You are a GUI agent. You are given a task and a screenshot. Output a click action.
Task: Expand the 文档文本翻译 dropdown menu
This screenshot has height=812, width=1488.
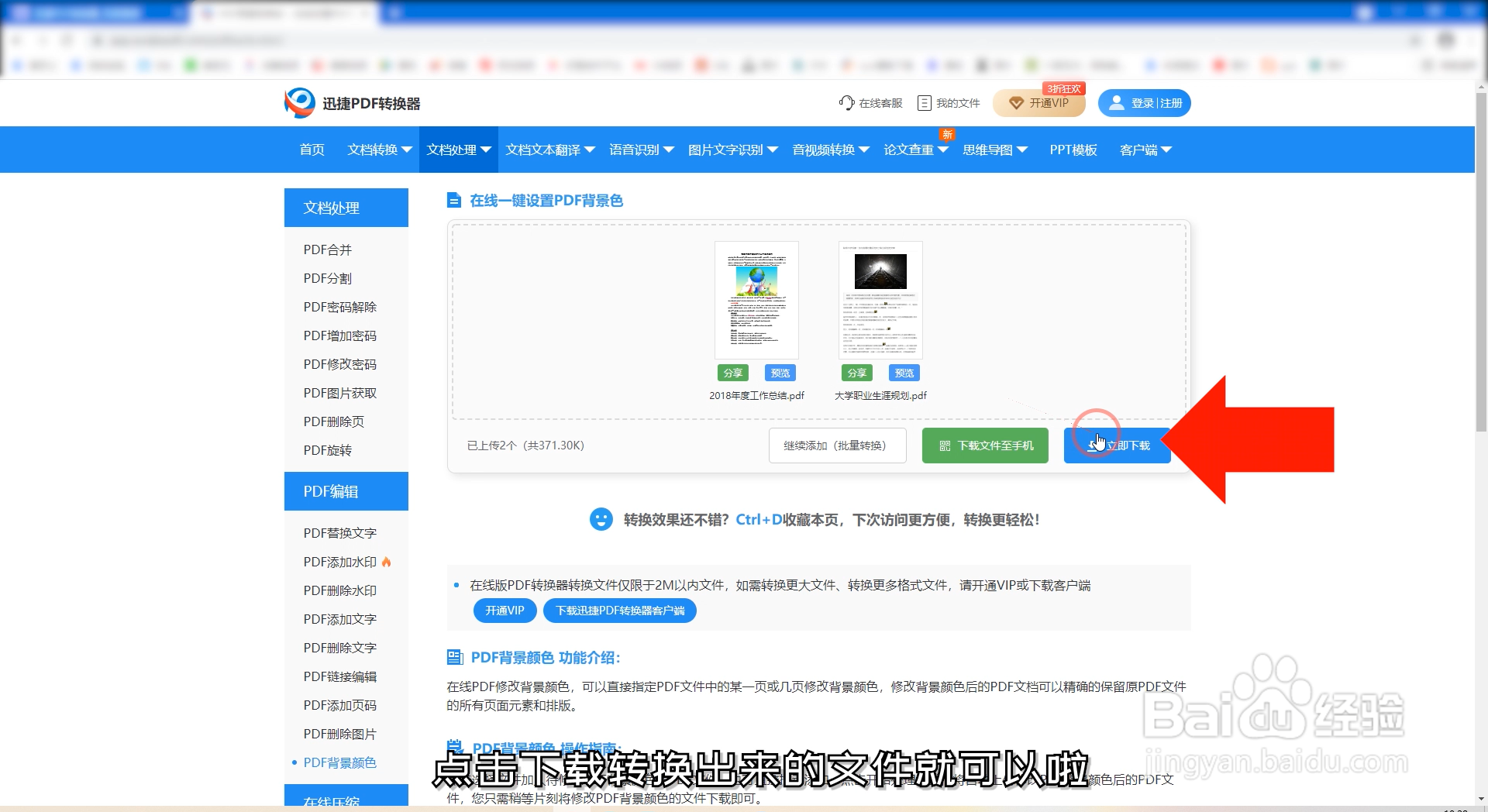point(589,150)
